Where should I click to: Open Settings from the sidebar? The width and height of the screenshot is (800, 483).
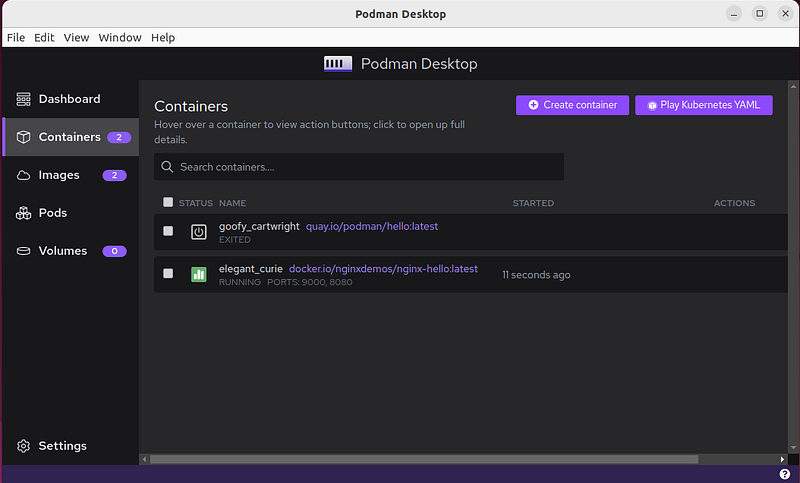point(71,446)
